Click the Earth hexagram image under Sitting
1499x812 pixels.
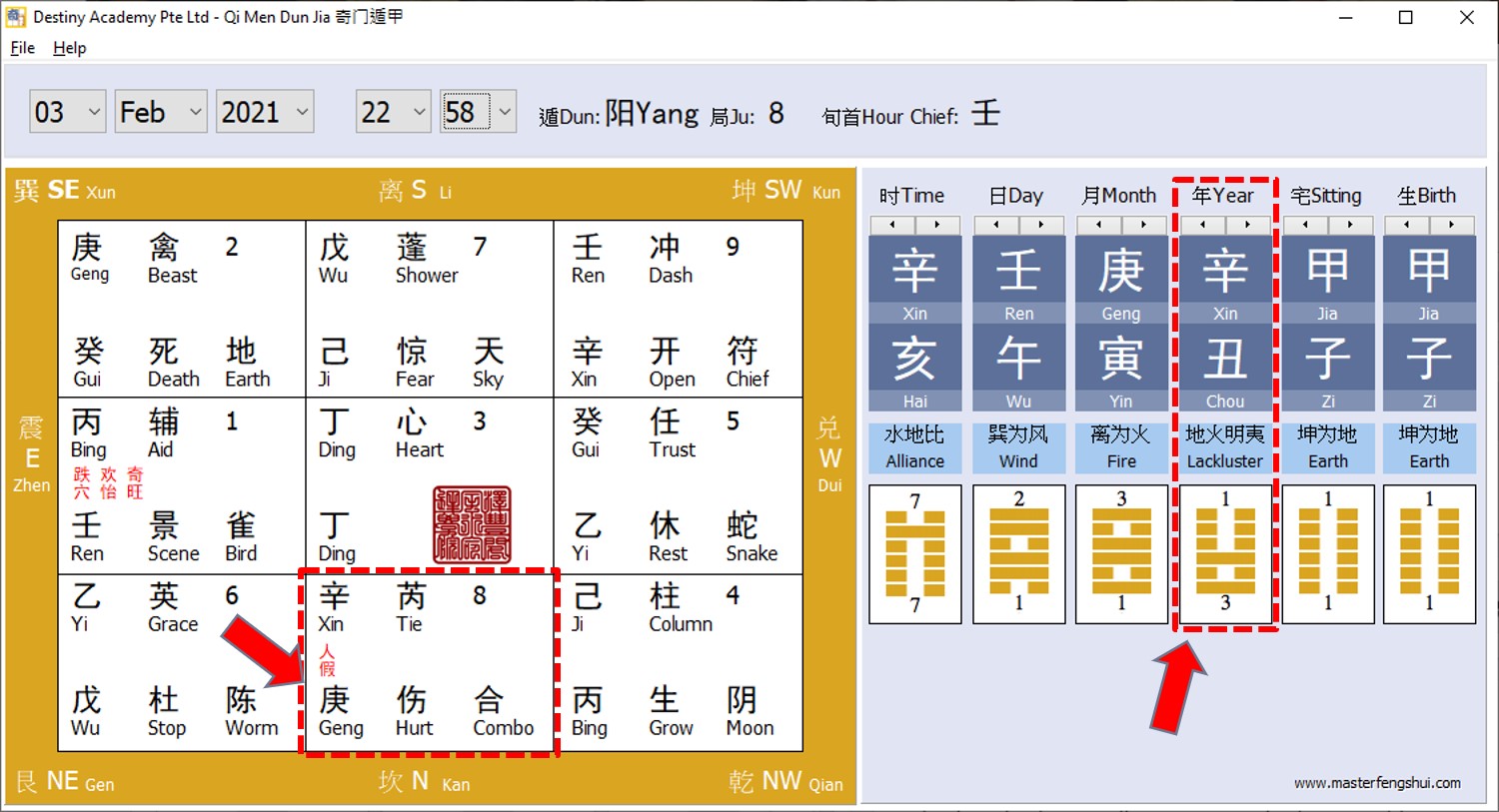click(x=1328, y=554)
